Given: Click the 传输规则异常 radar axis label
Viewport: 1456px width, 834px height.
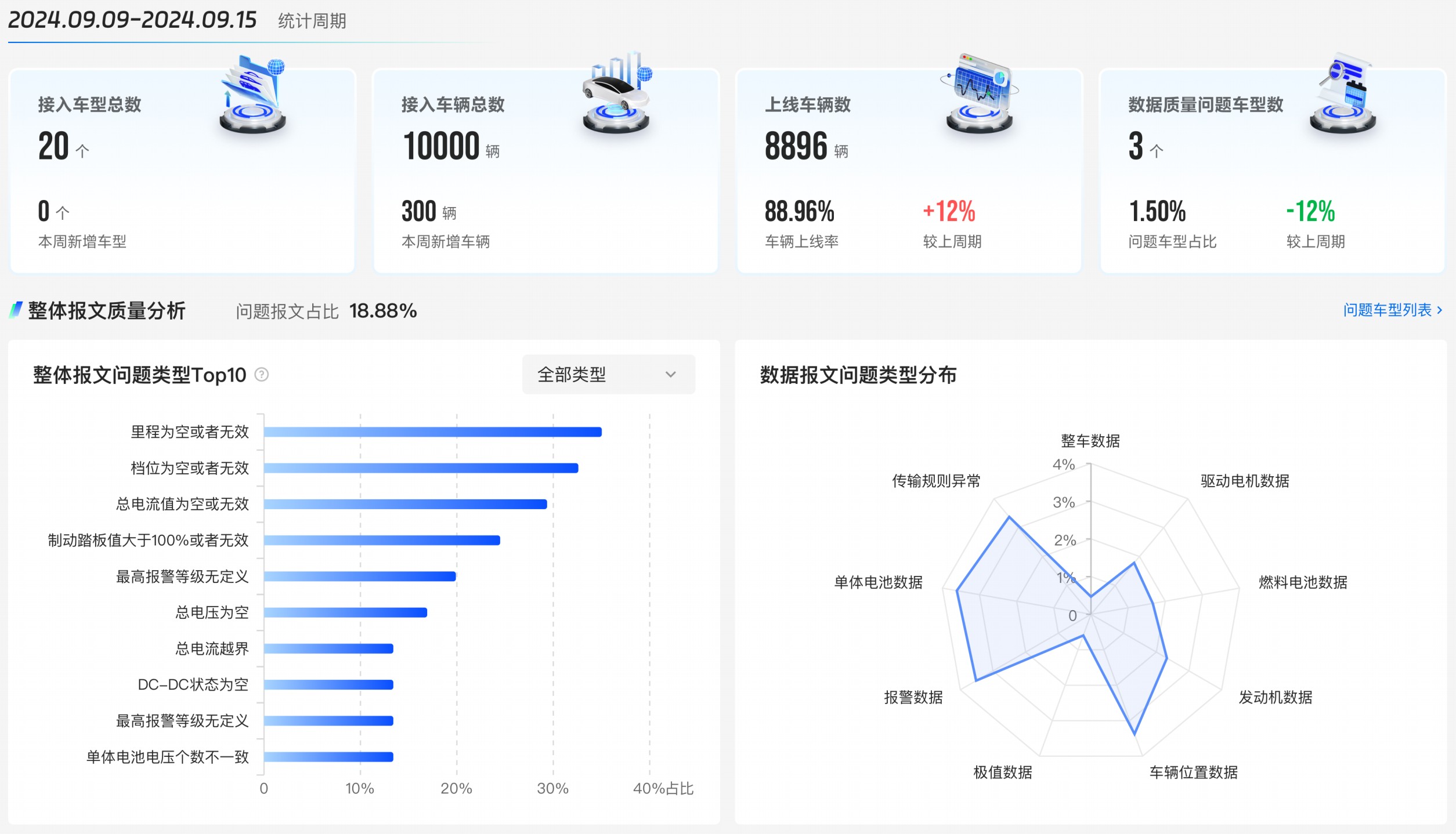Looking at the screenshot, I should tap(936, 481).
